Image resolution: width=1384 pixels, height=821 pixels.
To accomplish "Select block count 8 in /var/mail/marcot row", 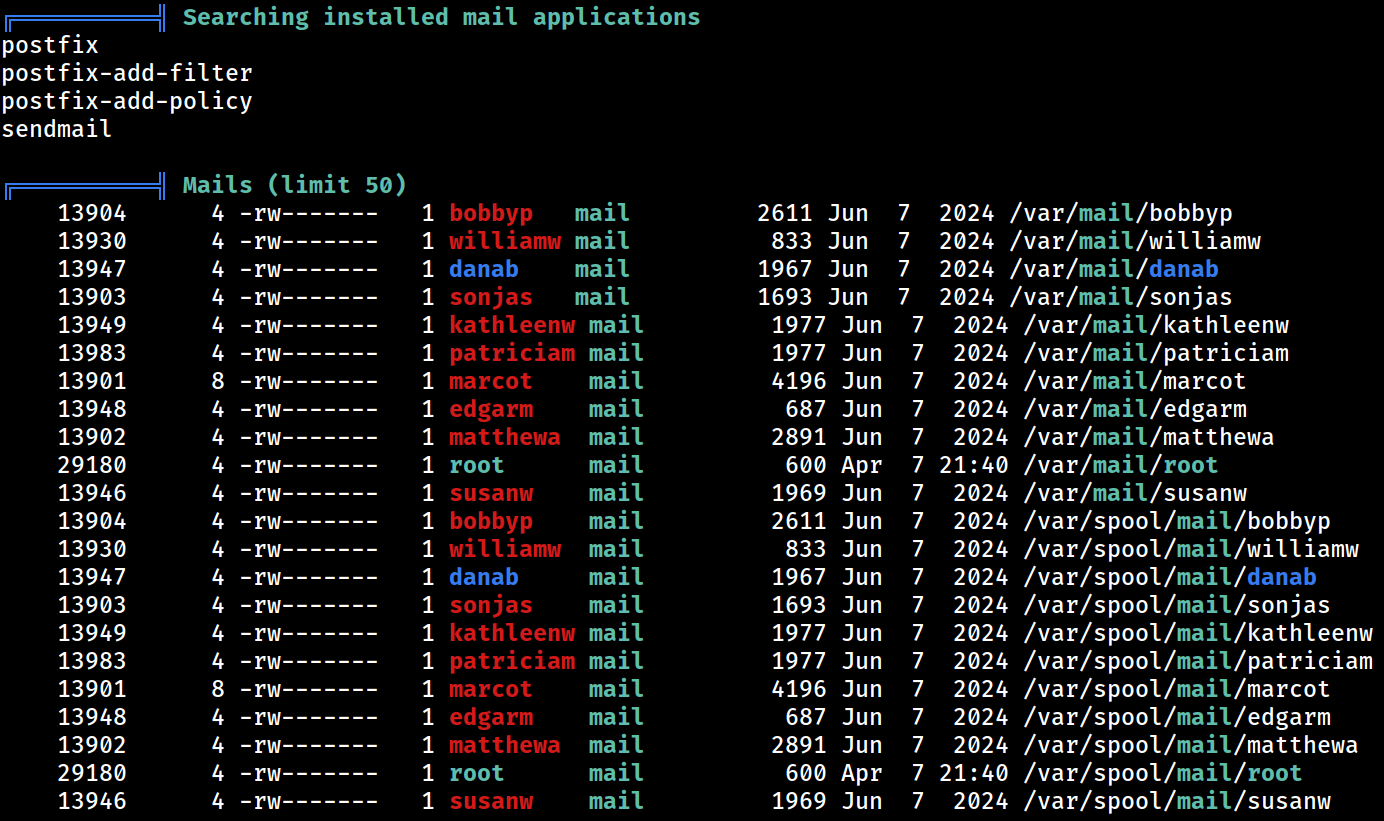I will pyautogui.click(x=218, y=381).
